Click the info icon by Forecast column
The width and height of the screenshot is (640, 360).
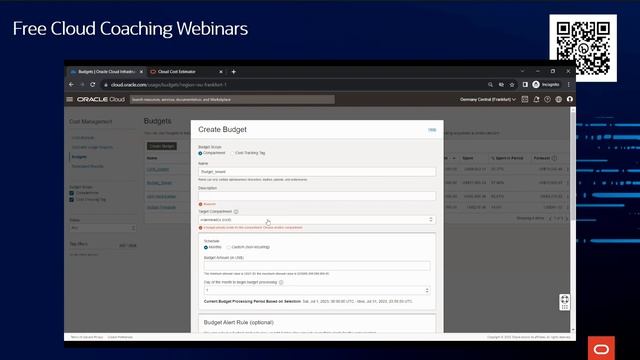tap(554, 158)
